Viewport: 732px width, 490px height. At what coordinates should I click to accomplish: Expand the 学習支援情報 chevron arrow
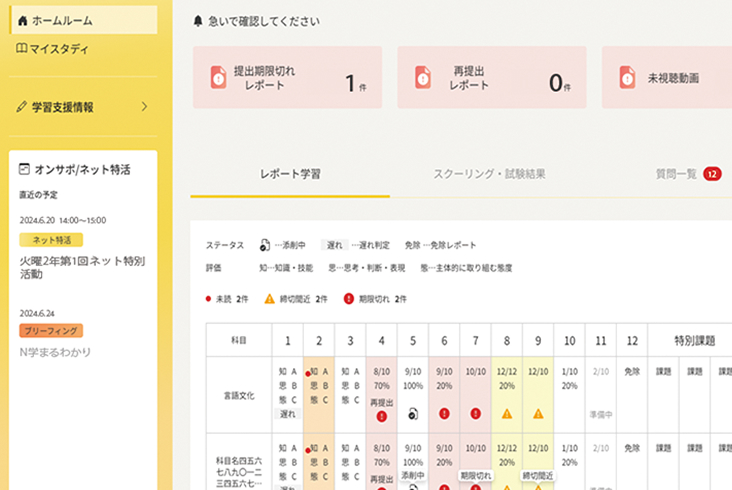pyautogui.click(x=143, y=107)
